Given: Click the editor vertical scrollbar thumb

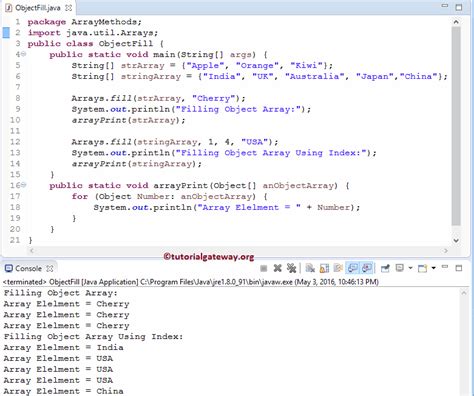Looking at the screenshot, I should [456, 127].
